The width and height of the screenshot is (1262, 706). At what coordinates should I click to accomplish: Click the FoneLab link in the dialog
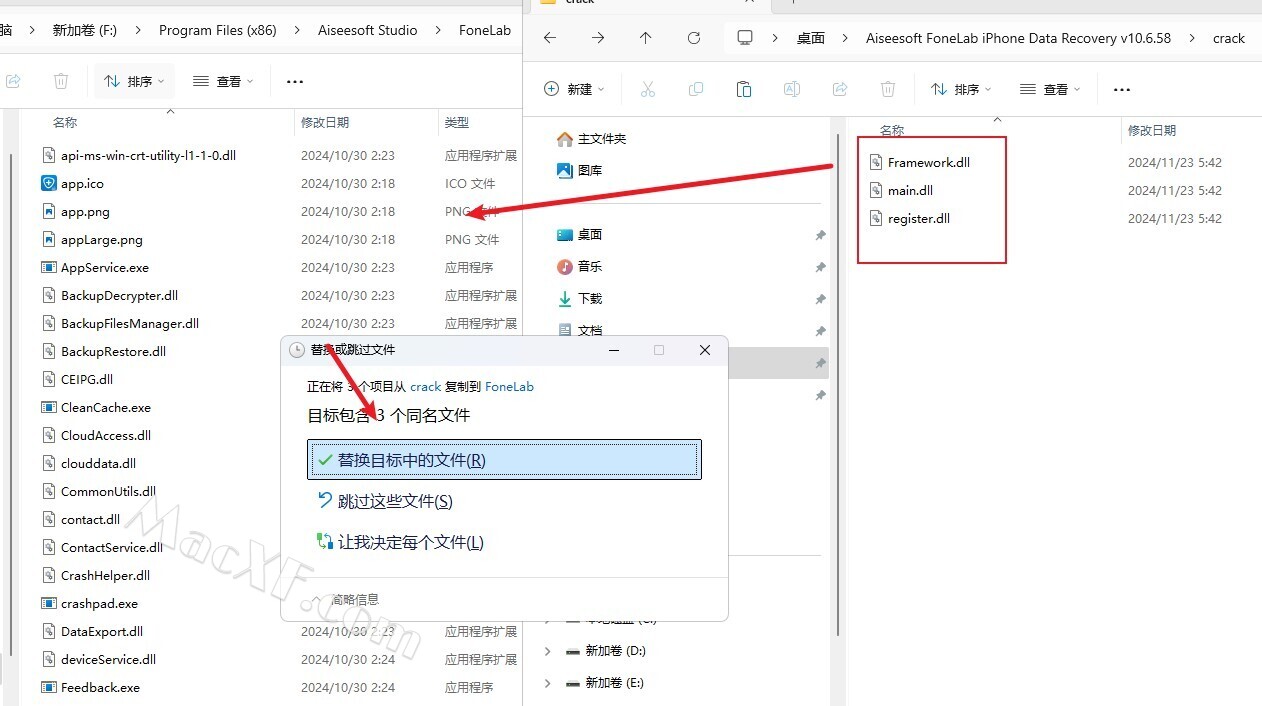(509, 386)
